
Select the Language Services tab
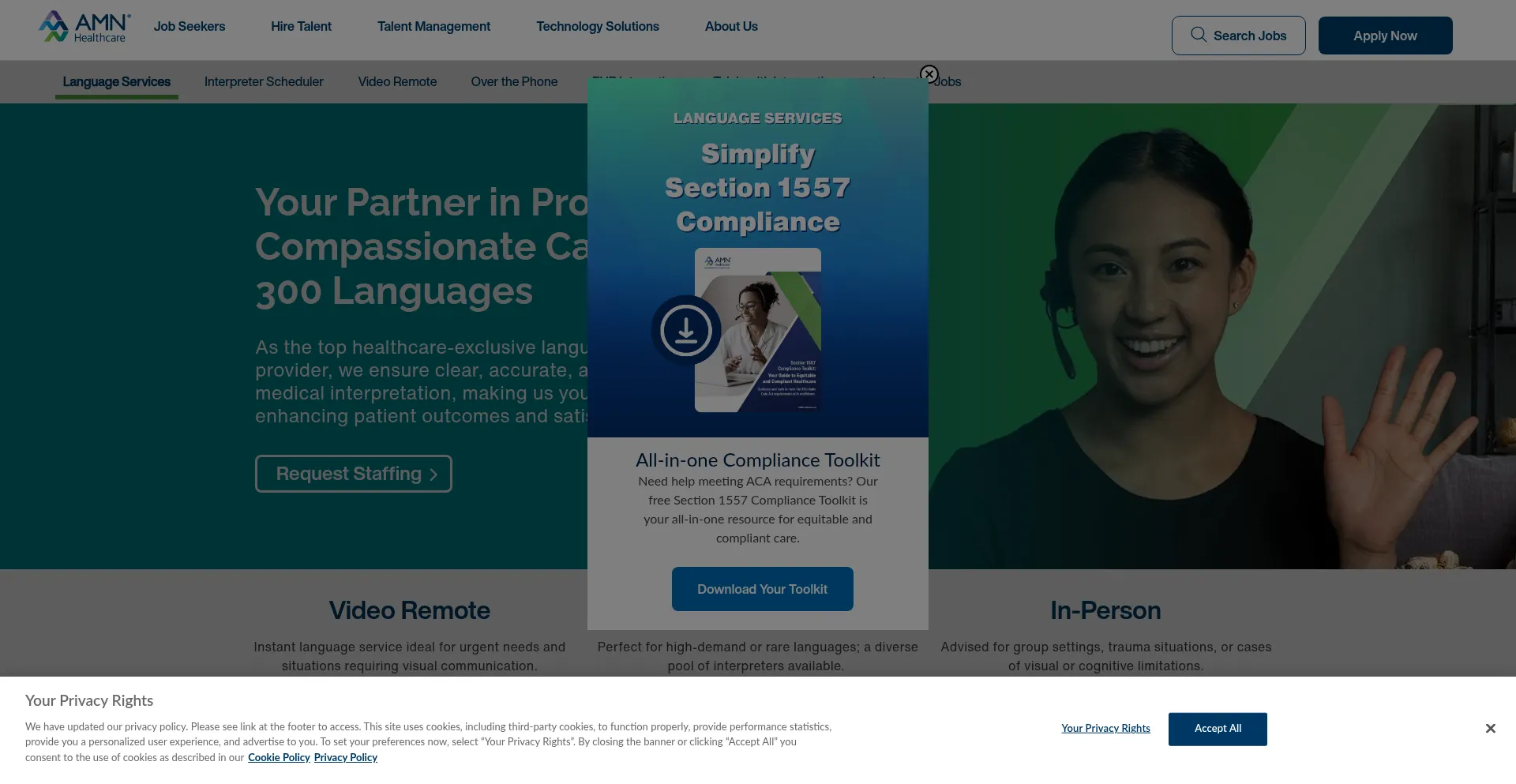117,82
